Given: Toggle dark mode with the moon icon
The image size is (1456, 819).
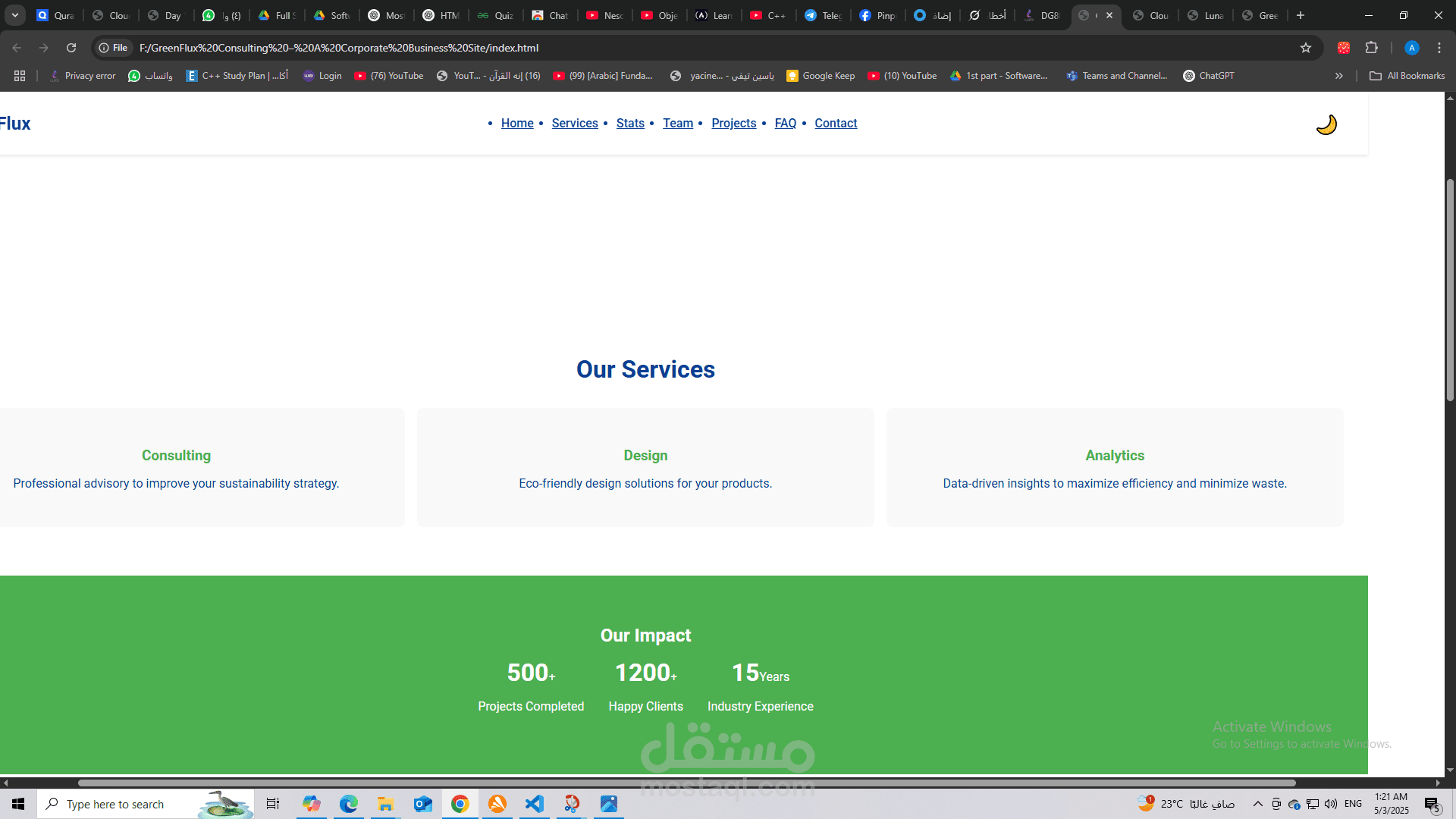Looking at the screenshot, I should [1326, 124].
